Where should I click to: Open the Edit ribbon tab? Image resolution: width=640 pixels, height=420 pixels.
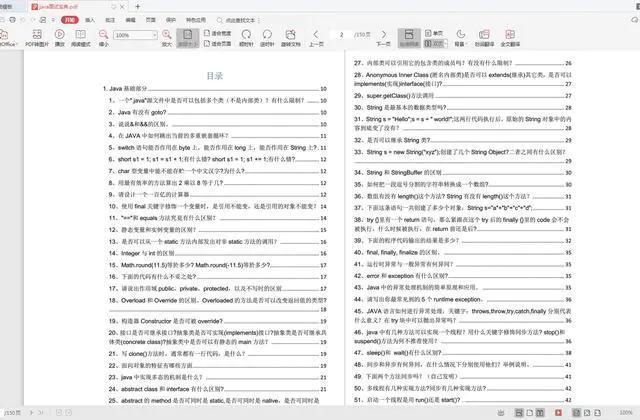[131, 20]
